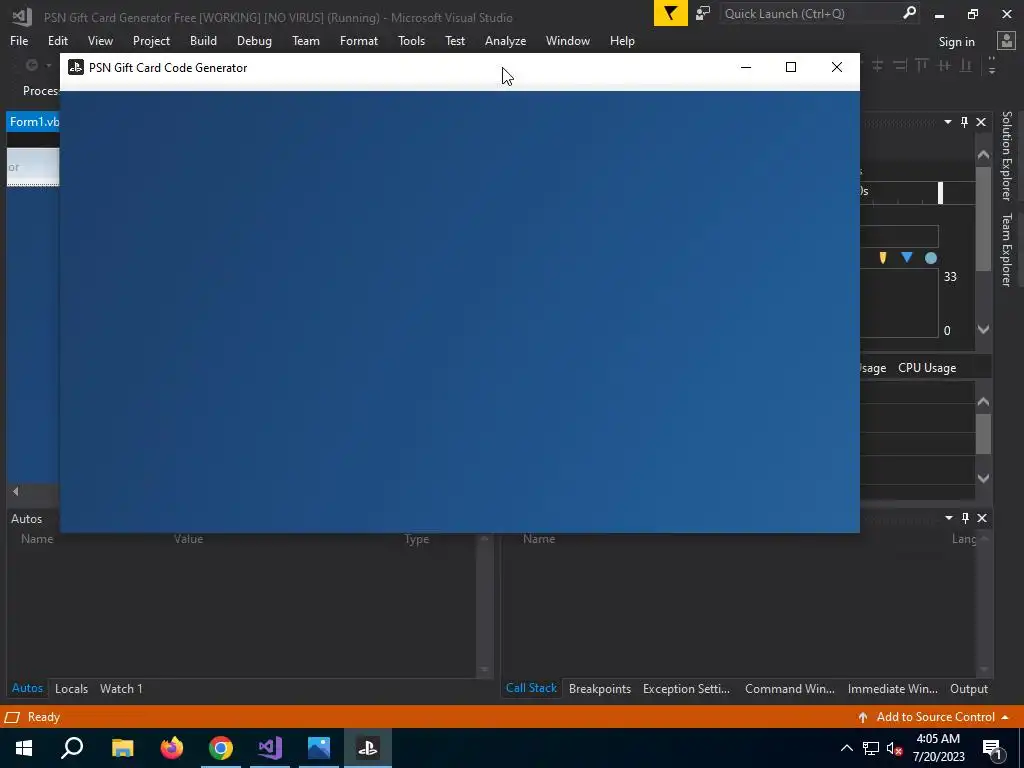Click the Align Rights toolbar icon
This screenshot has width=1024, height=768.
click(900, 65)
